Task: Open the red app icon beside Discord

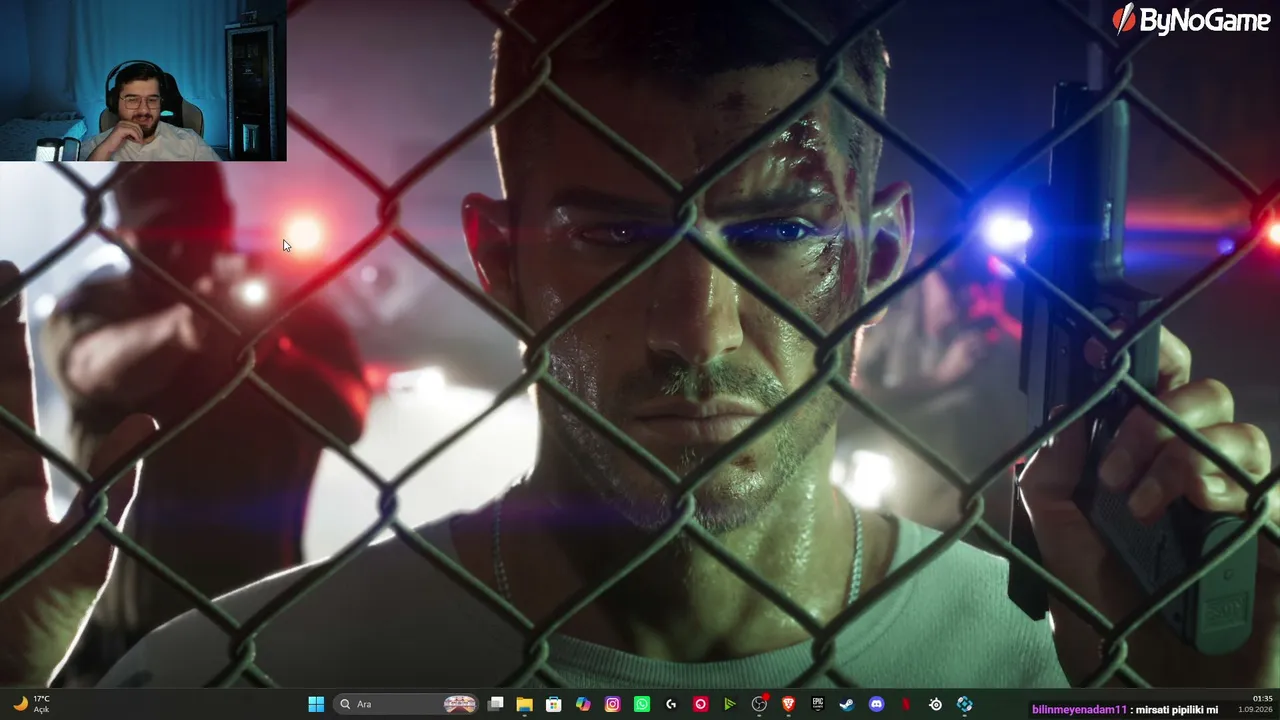Action: 906,704
